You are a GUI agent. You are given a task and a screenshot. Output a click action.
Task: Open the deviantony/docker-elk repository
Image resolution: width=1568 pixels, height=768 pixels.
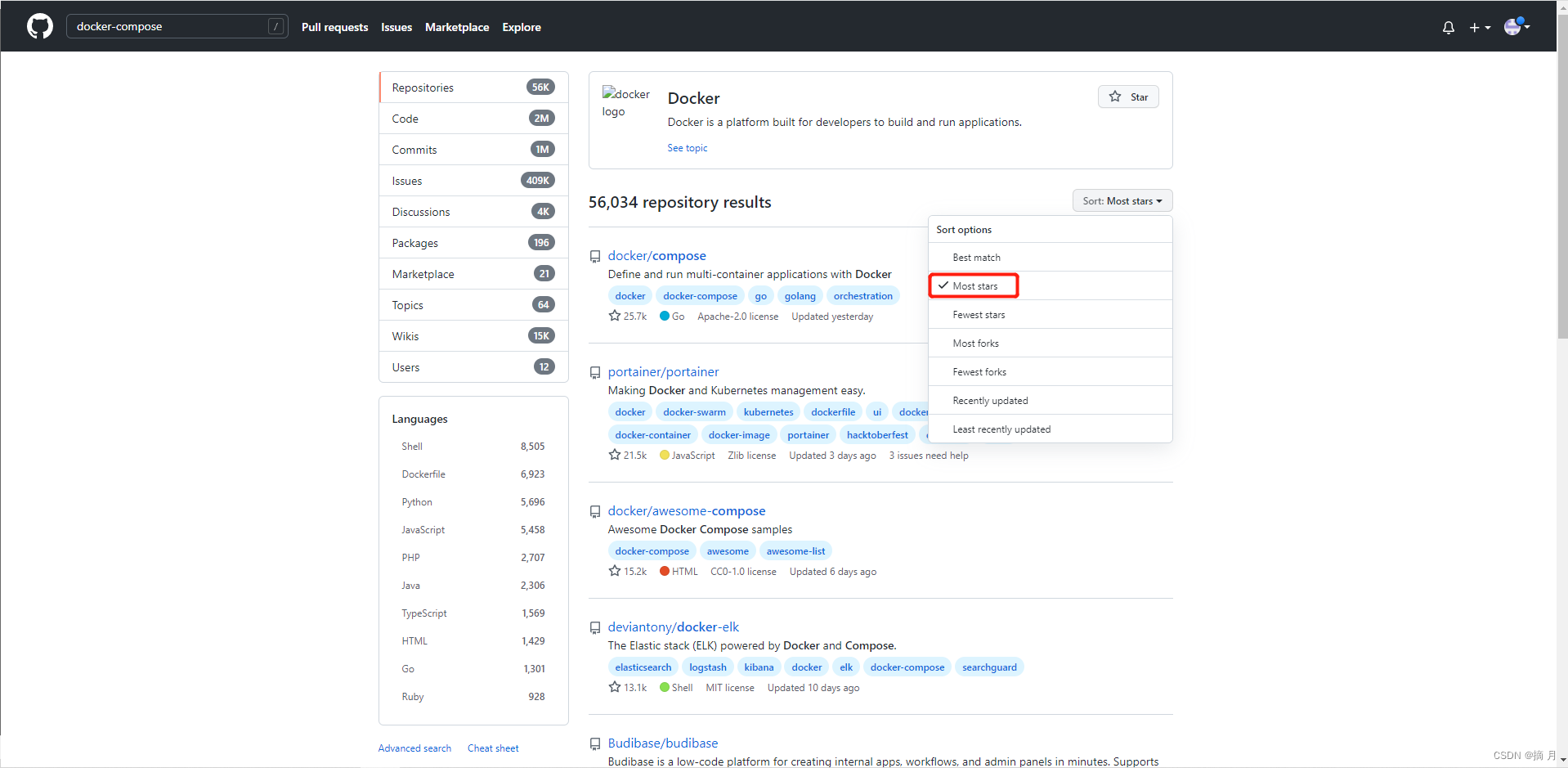pyautogui.click(x=673, y=627)
